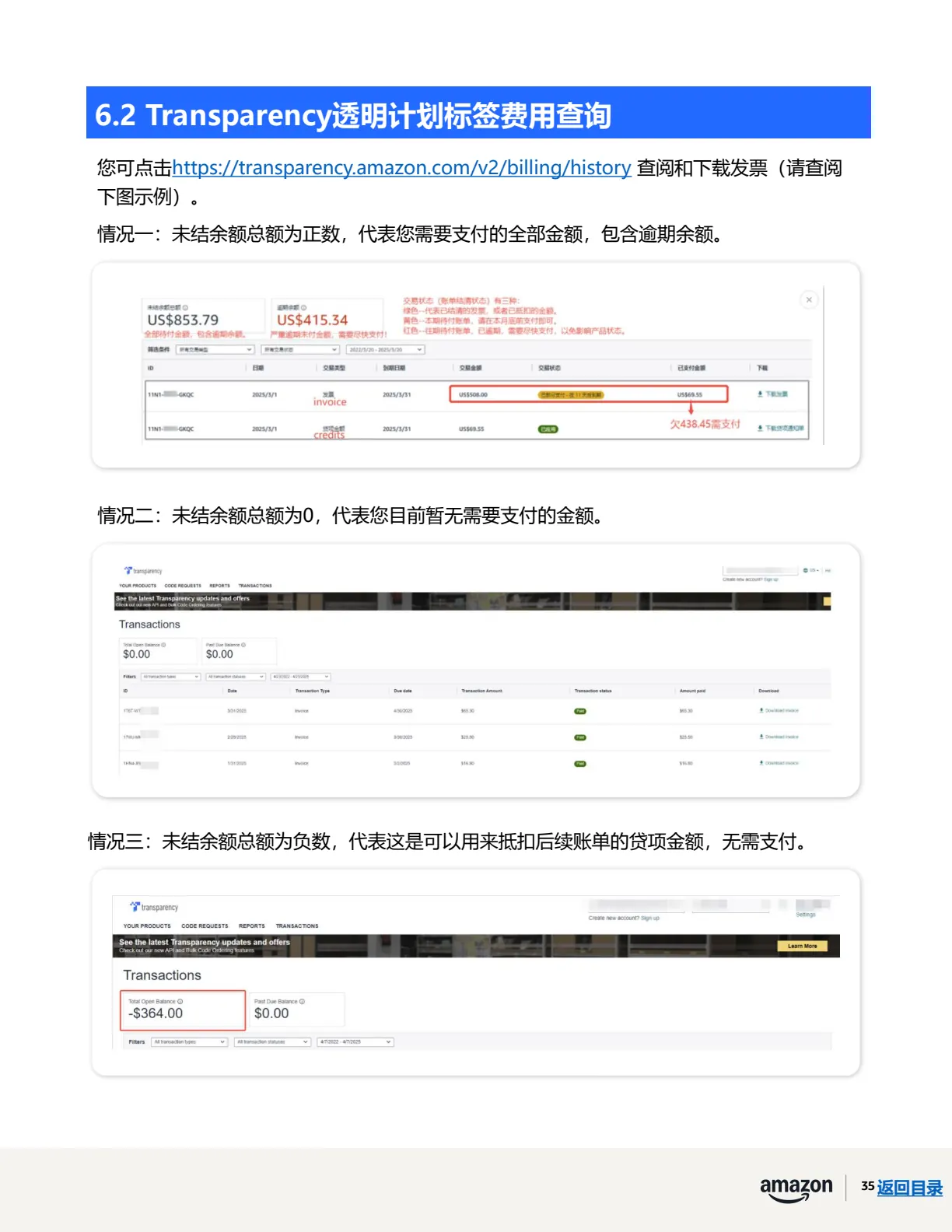Open the transparency.amazon.com billing history link
Viewport: 952px width, 1232px height.
401,167
